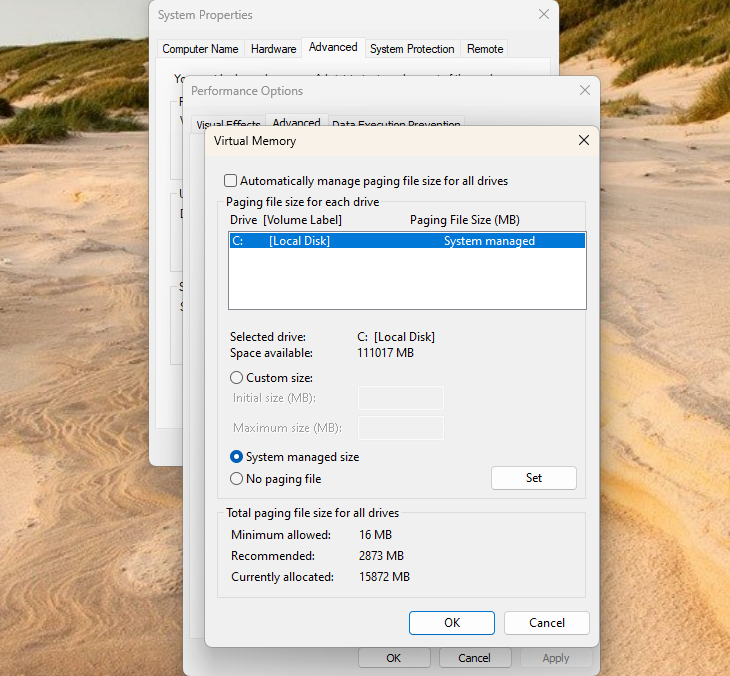This screenshot has height=676, width=730.
Task: Open Computer Name tab in System Properties
Action: tap(200, 49)
